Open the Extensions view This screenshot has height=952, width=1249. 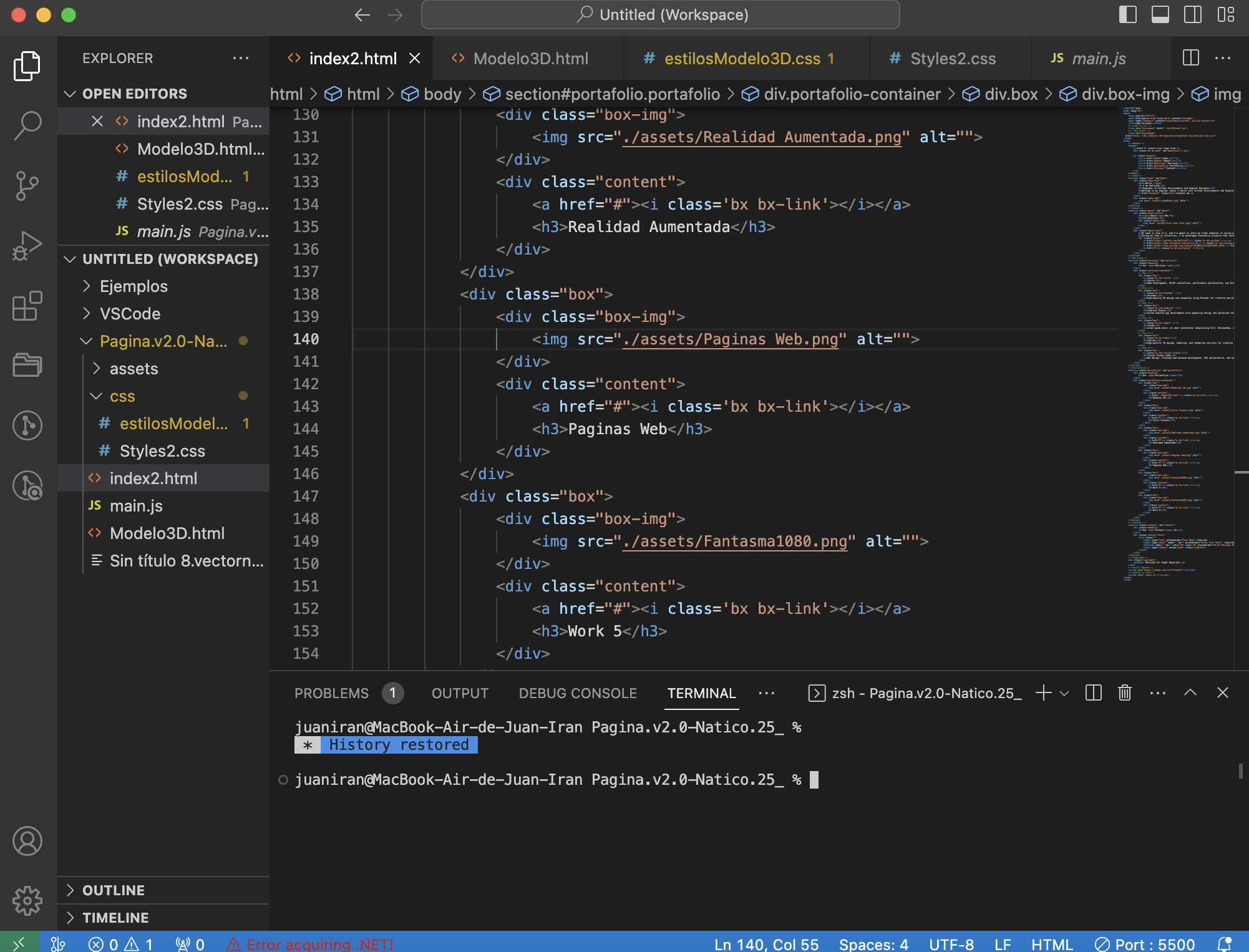(27, 306)
